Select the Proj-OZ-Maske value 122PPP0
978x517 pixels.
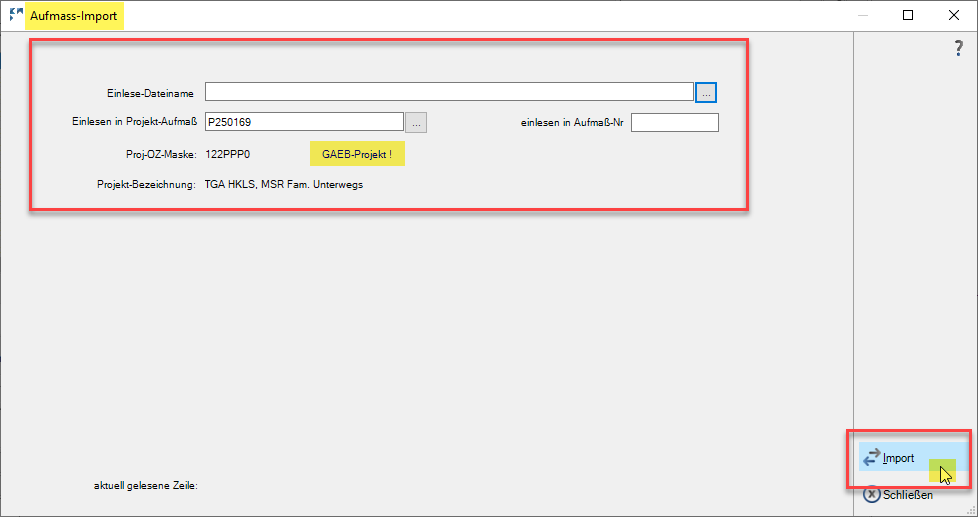228,154
